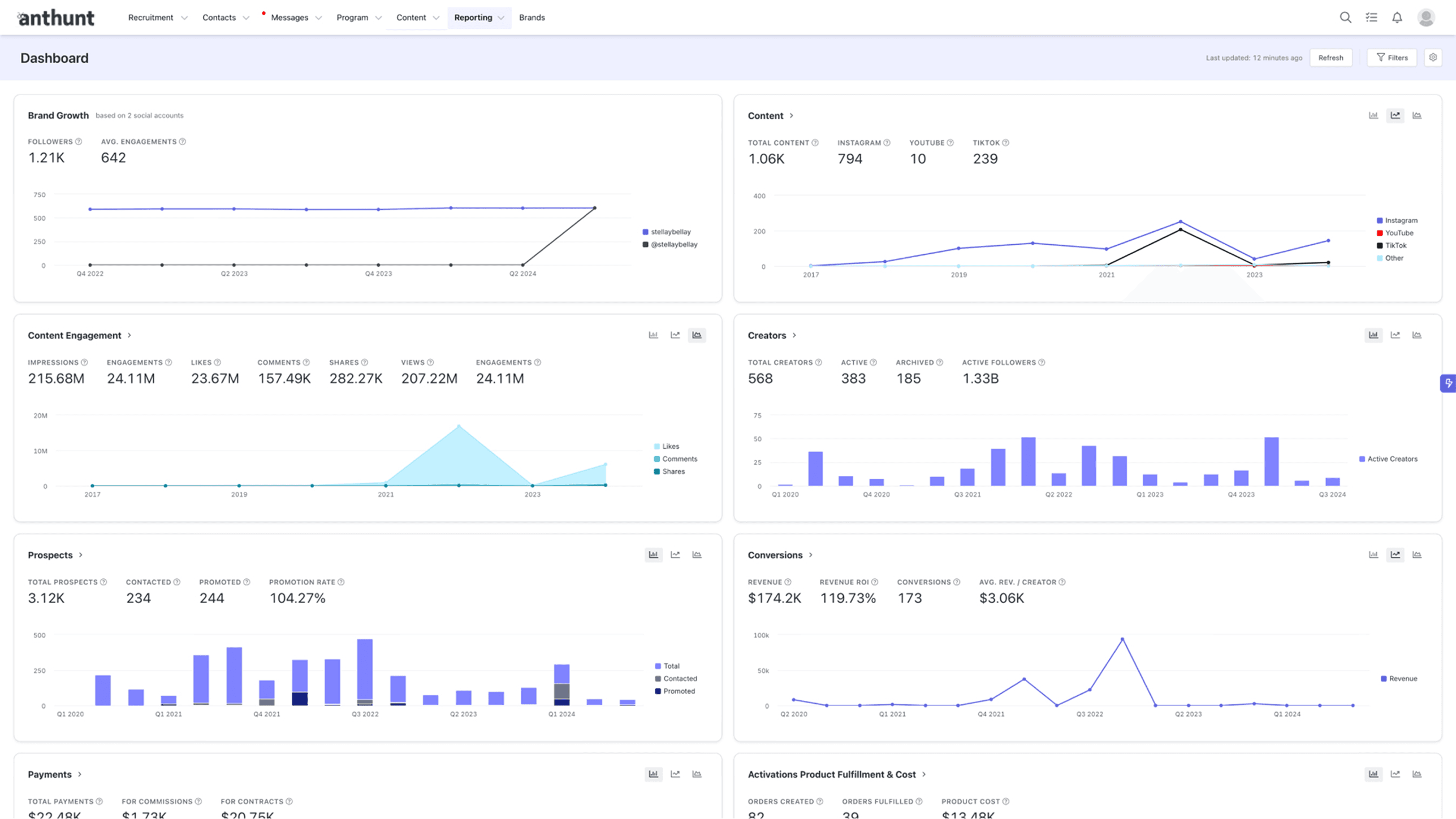Image resolution: width=1456 pixels, height=819 pixels.
Task: Select area chart icon in Payments card
Action: coord(697,774)
